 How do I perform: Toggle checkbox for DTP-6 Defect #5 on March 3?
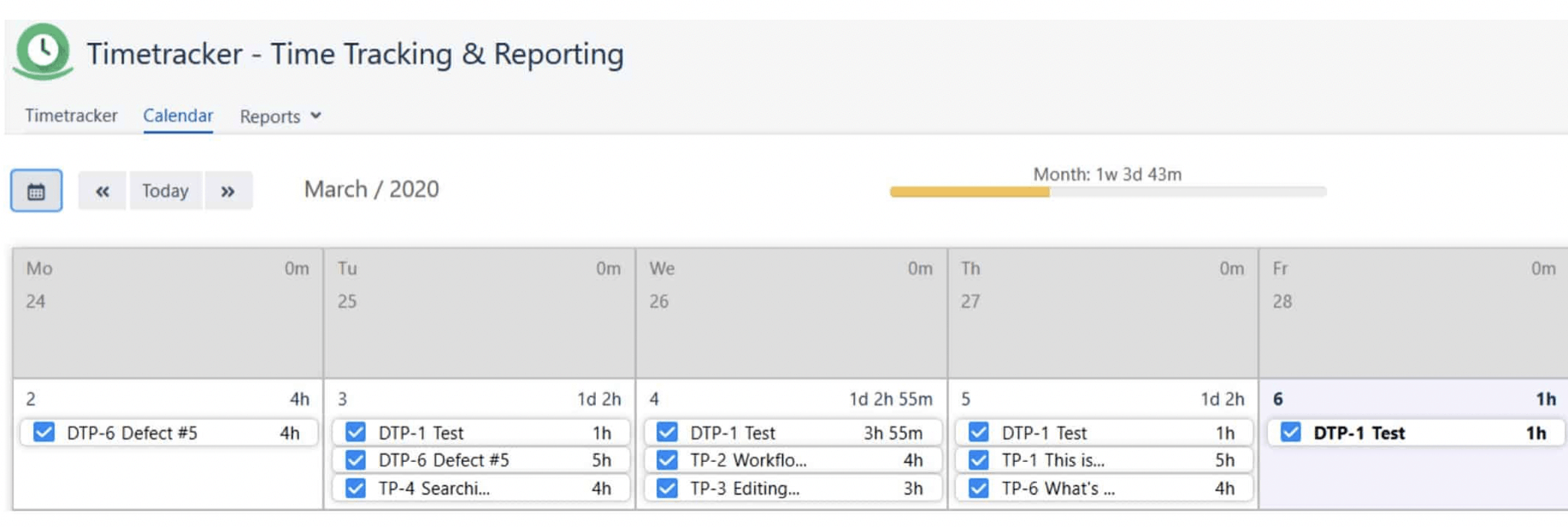(356, 460)
